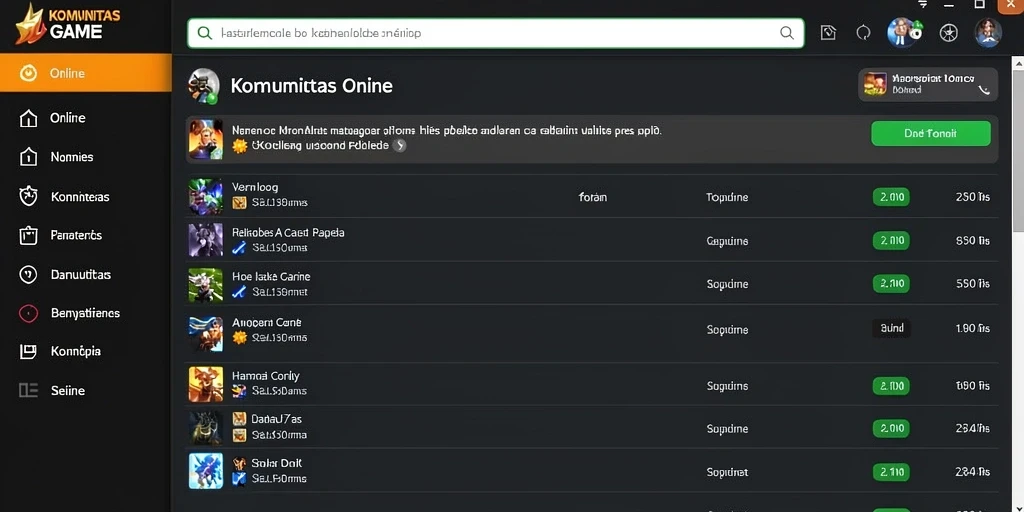Click the green magnifier icon in search
Screen dimensions: 1024x512
pyautogui.click(x=204, y=33)
